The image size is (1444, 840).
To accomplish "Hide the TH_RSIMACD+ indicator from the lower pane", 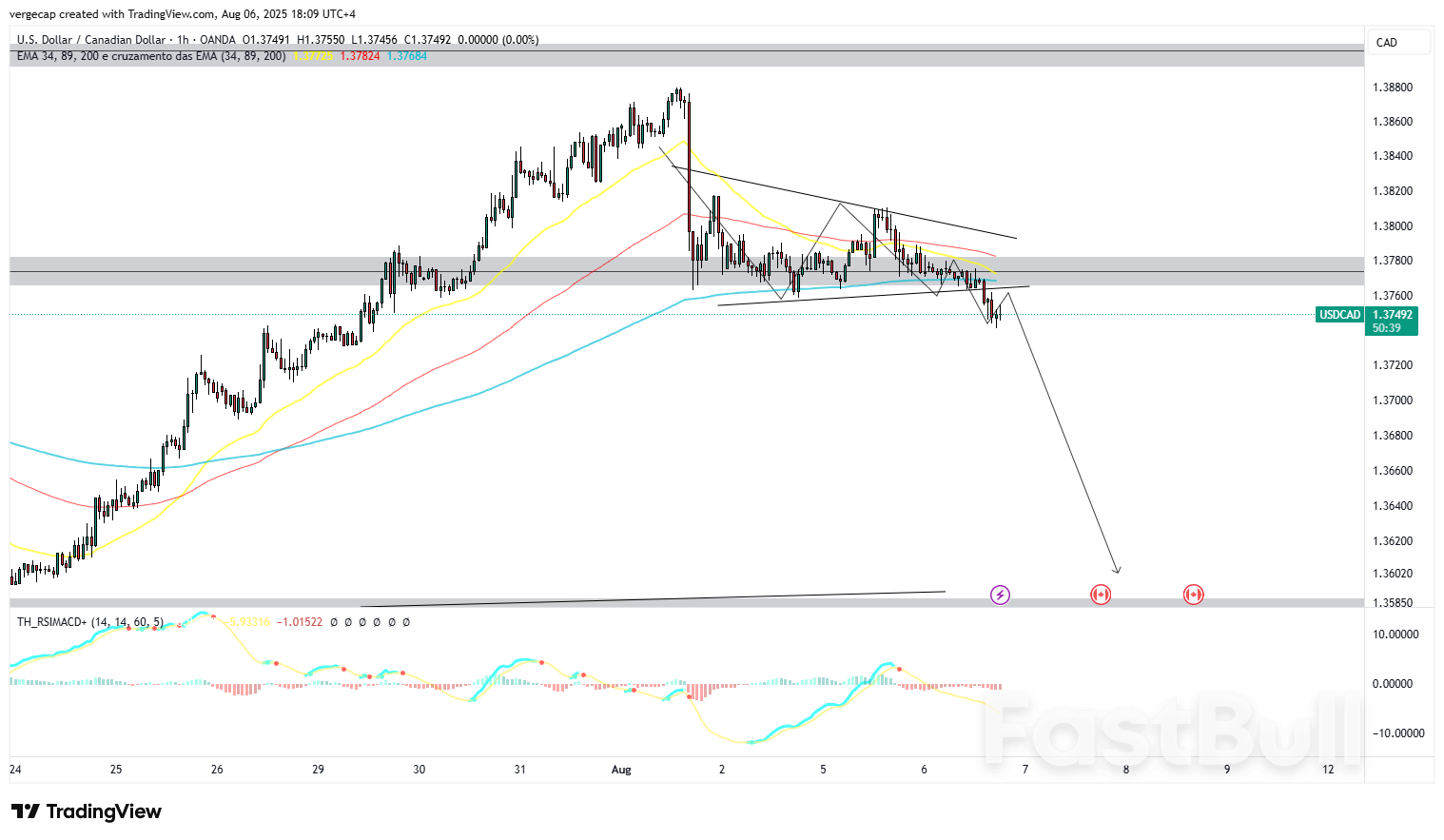I will coord(88,622).
